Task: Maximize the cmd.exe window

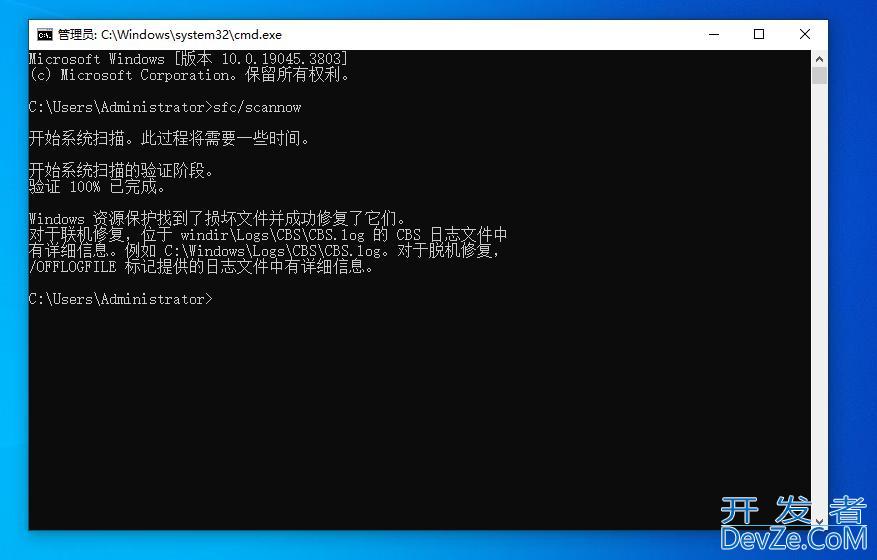Action: (x=759, y=34)
